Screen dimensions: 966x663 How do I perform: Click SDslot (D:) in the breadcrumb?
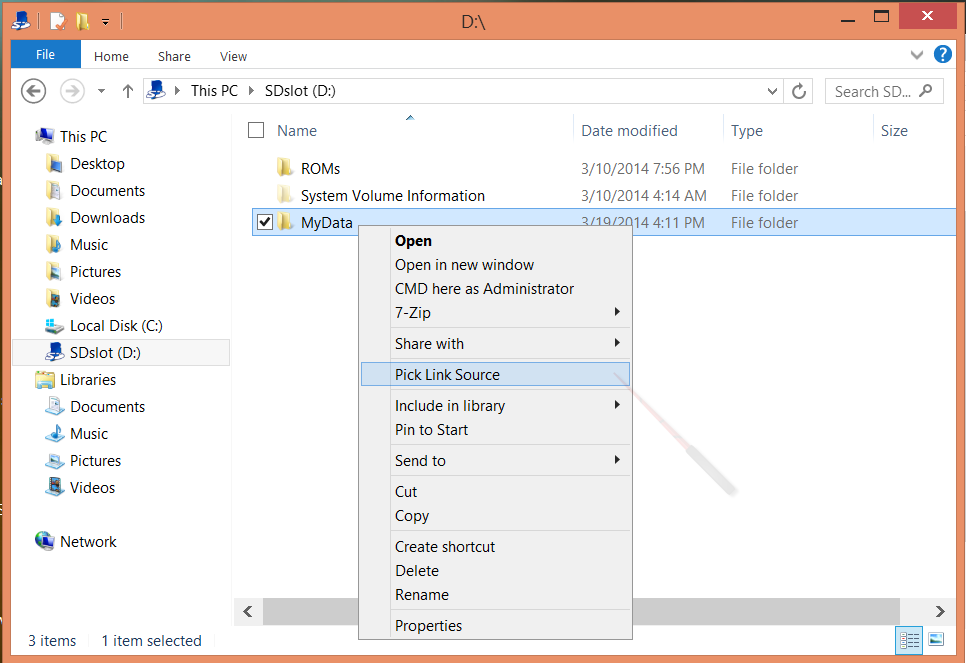coord(300,91)
